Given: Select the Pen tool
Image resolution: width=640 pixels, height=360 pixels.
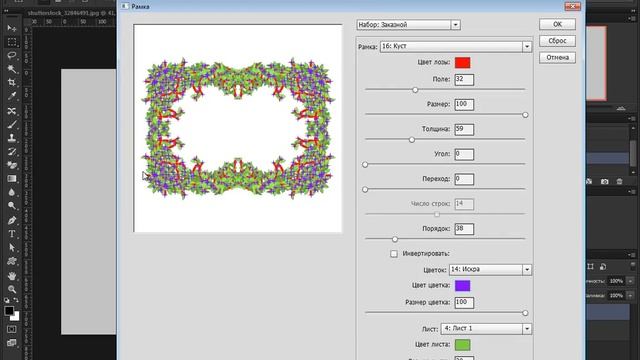Looking at the screenshot, I should pyautogui.click(x=12, y=220).
